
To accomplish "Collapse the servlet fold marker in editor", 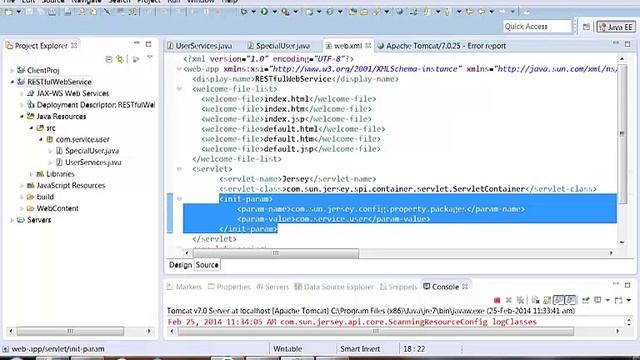I will (x=179, y=169).
